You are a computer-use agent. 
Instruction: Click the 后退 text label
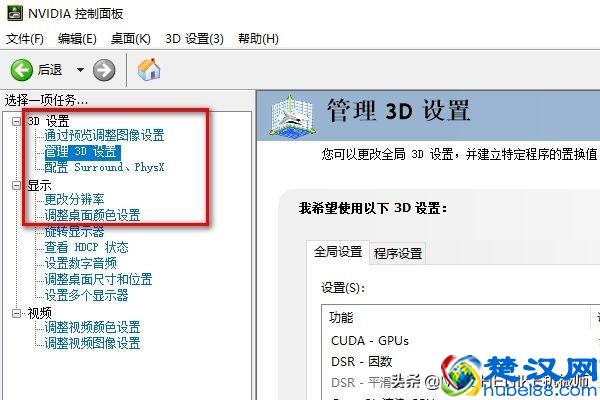(x=50, y=70)
